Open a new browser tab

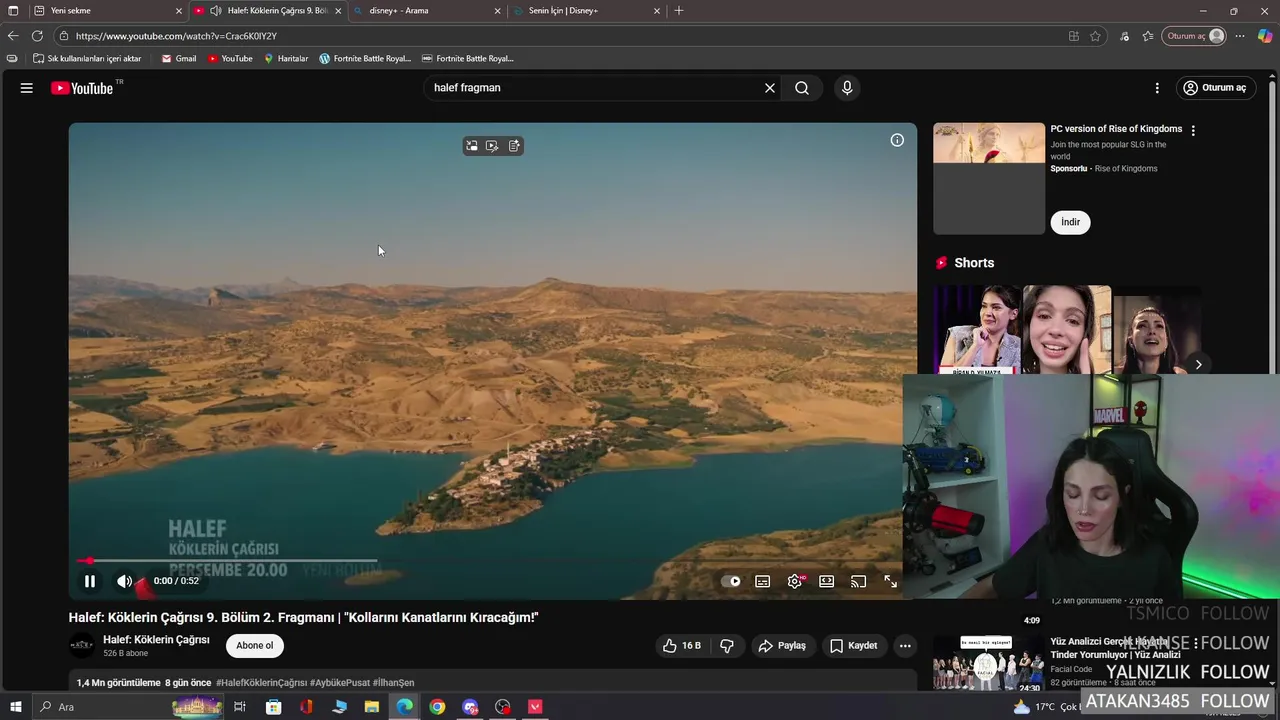(679, 11)
